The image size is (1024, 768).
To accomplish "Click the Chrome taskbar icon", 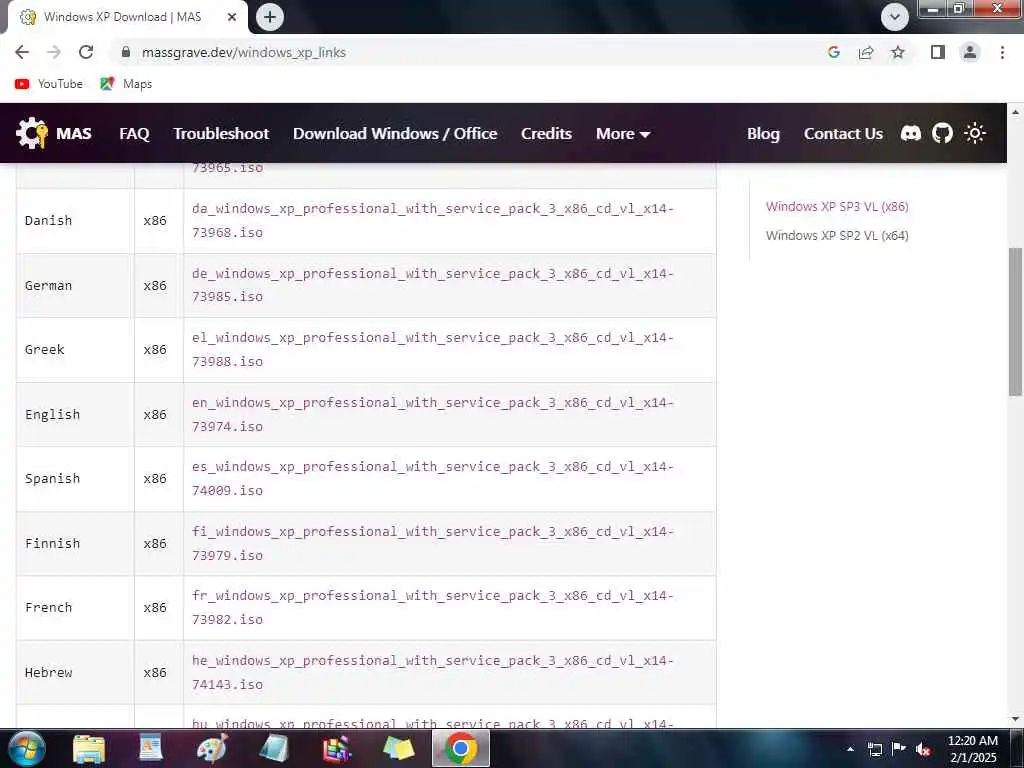I will 460,748.
